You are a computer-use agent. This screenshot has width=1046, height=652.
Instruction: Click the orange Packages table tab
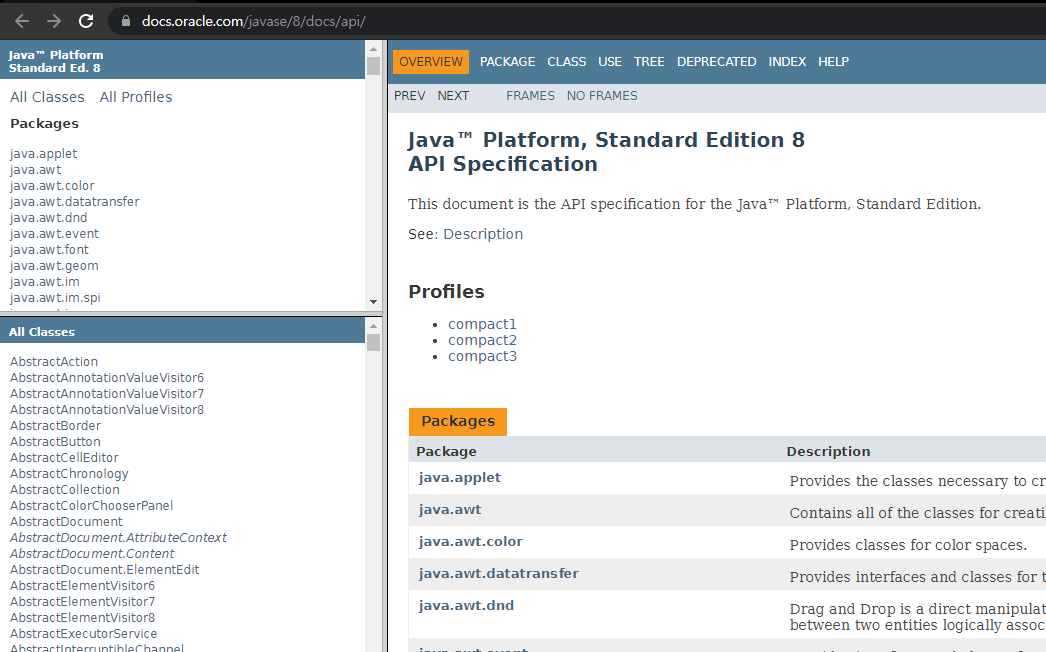click(458, 421)
